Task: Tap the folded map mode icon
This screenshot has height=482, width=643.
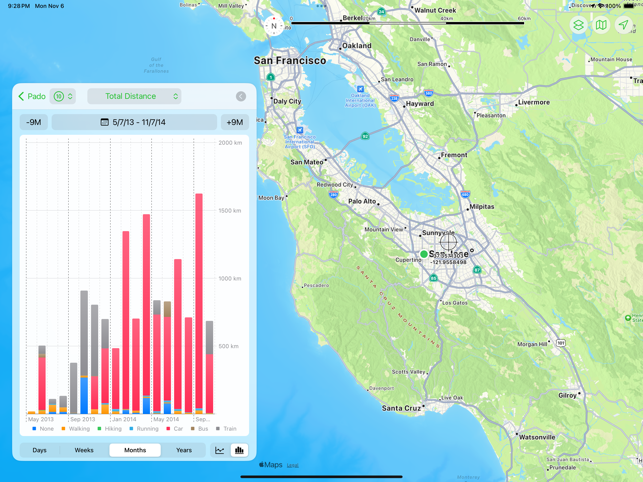Action: (601, 25)
